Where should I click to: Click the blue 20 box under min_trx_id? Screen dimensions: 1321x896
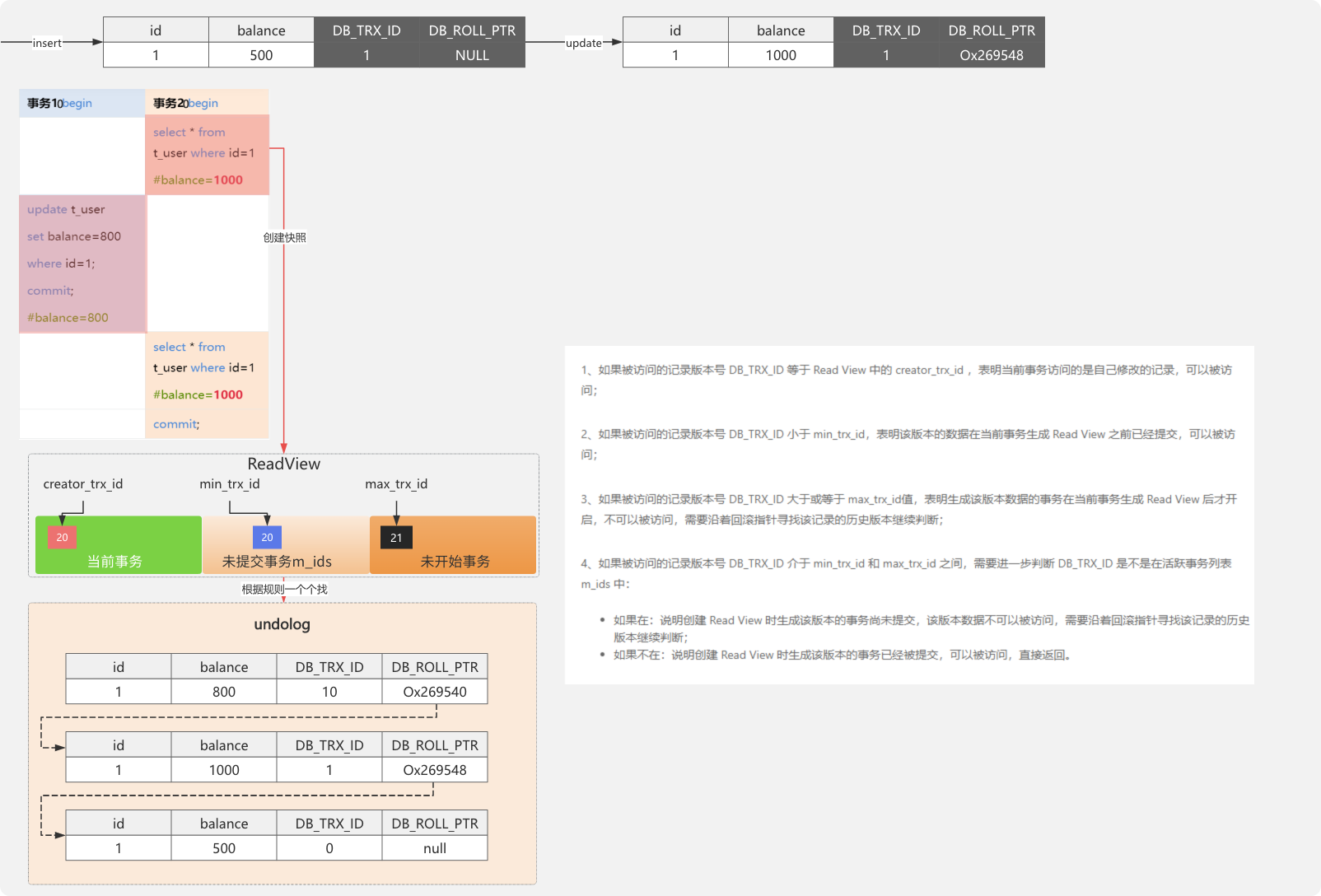(267, 537)
